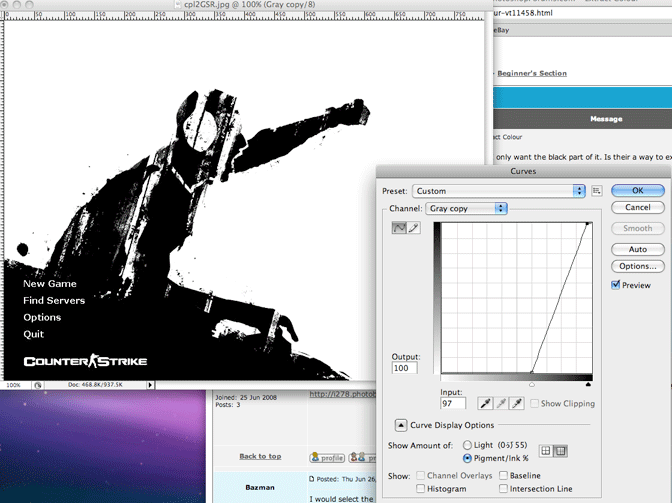Click the Input value field

(x=453, y=404)
